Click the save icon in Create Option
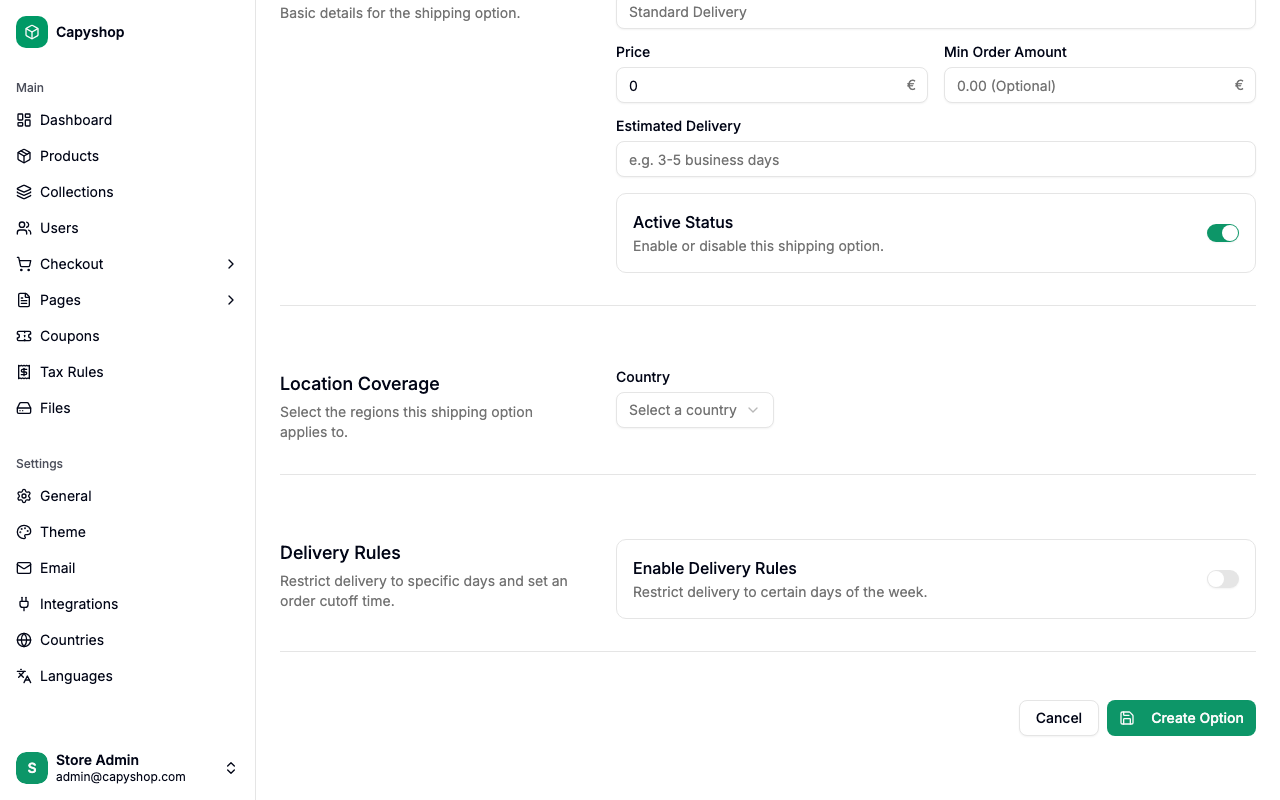This screenshot has height=800, width=1280. coord(1127,718)
